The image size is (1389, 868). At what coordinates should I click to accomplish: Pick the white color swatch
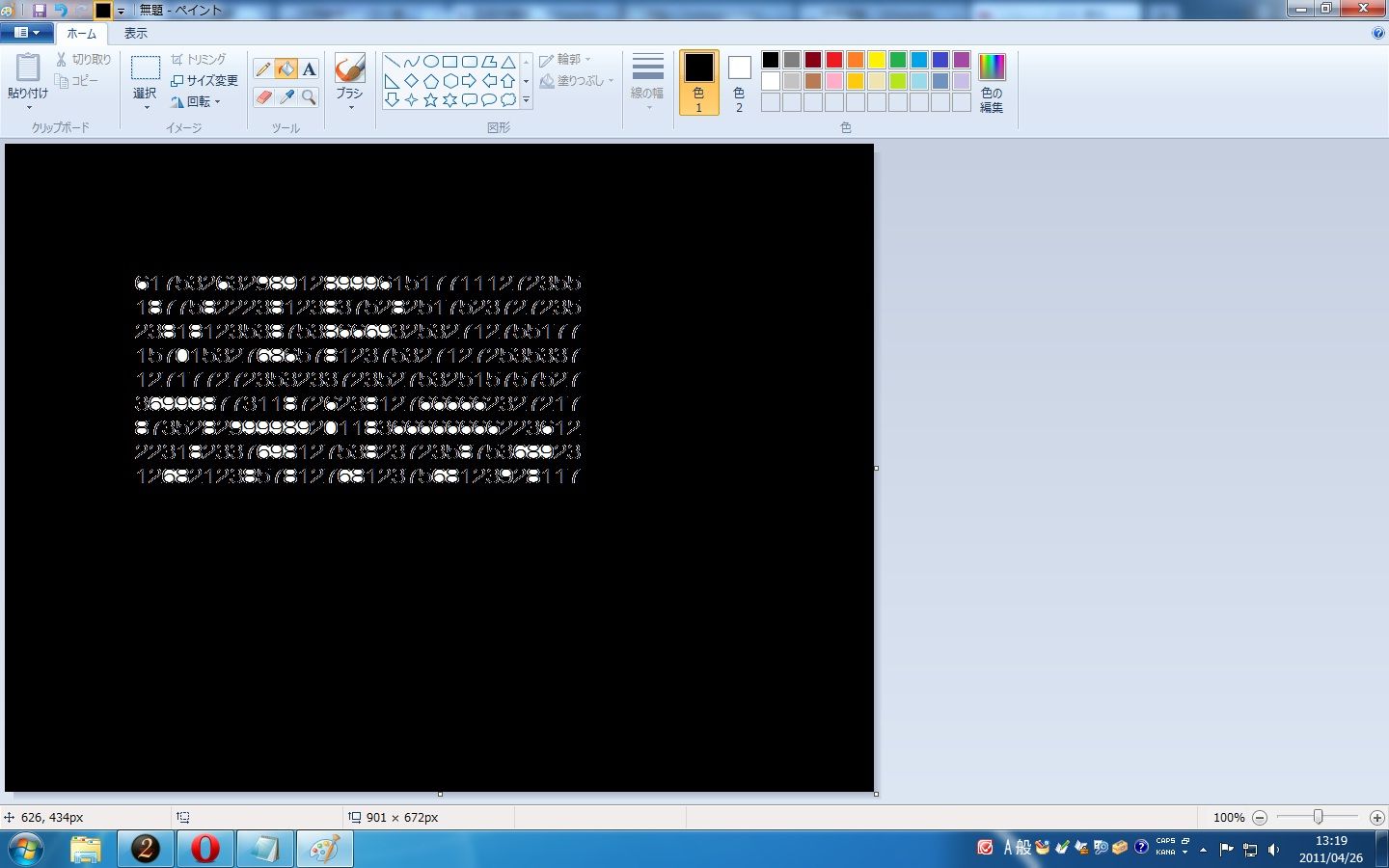coord(771,81)
